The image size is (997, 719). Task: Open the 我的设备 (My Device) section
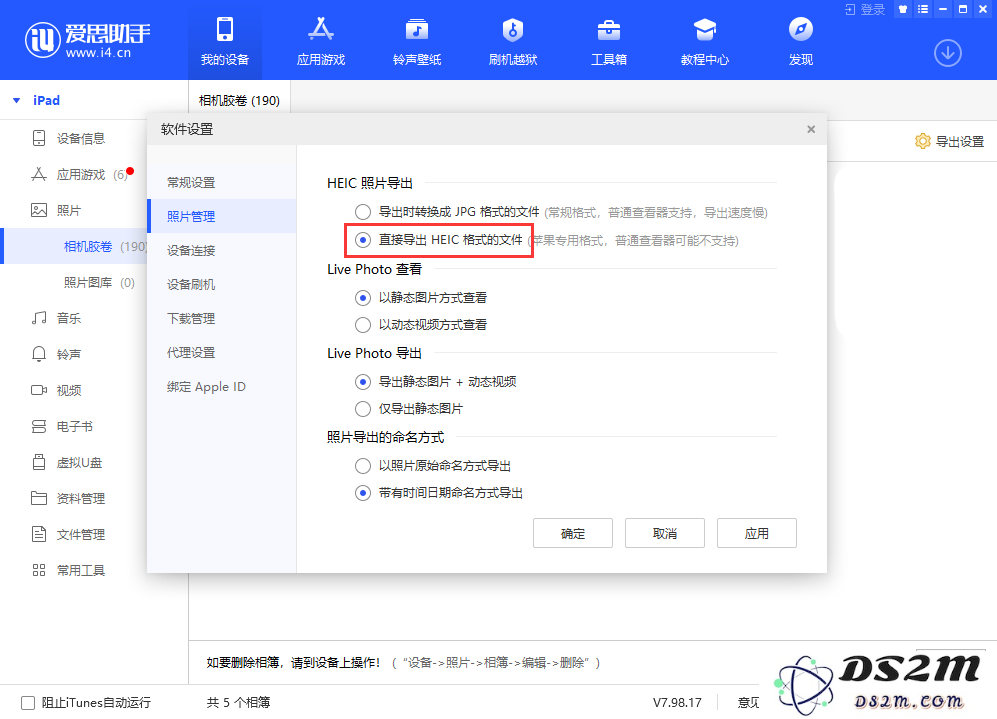(224, 41)
